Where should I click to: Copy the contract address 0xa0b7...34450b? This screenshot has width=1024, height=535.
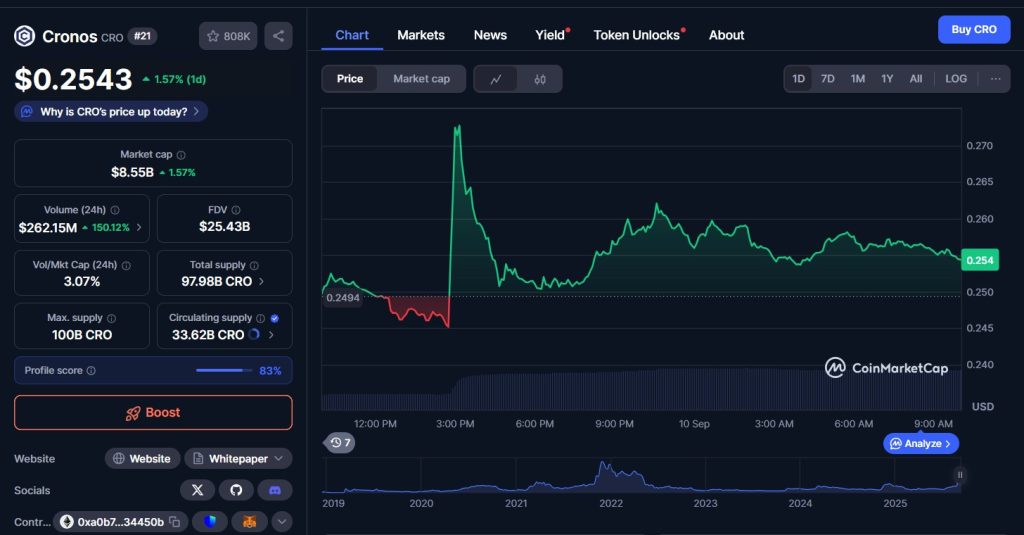[x=174, y=522]
